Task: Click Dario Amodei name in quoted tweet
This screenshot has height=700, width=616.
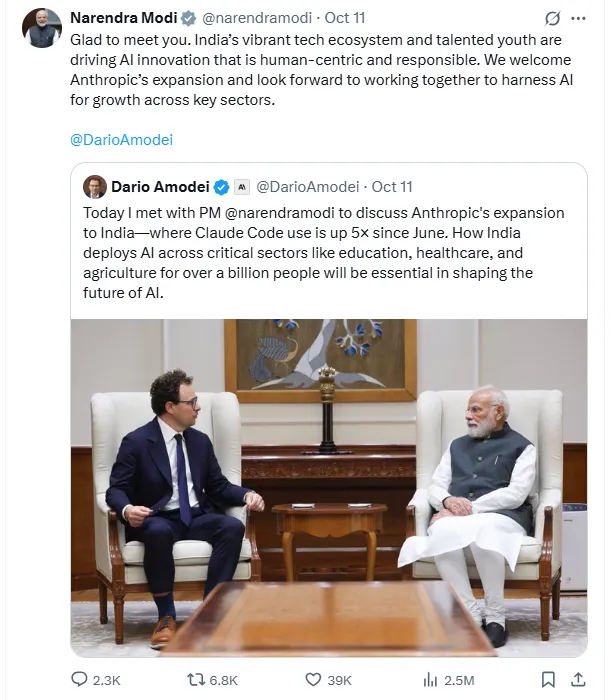Action: [x=159, y=187]
